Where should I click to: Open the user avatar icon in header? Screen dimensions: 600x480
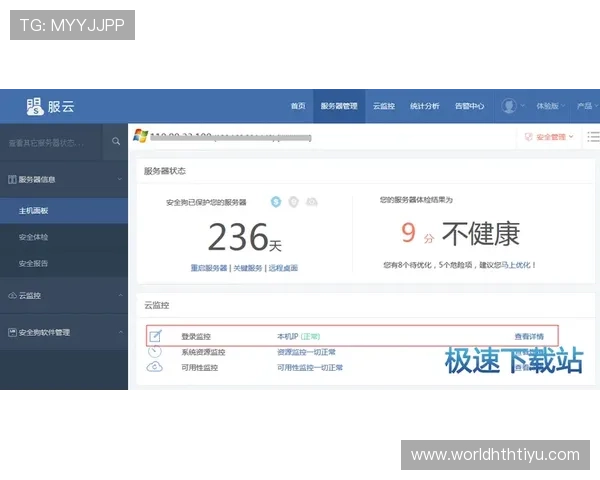pyautogui.click(x=509, y=106)
